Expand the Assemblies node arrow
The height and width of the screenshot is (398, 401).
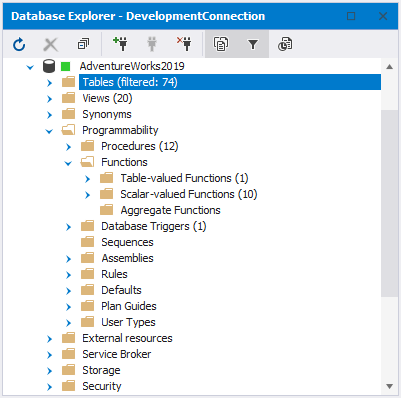(69, 259)
